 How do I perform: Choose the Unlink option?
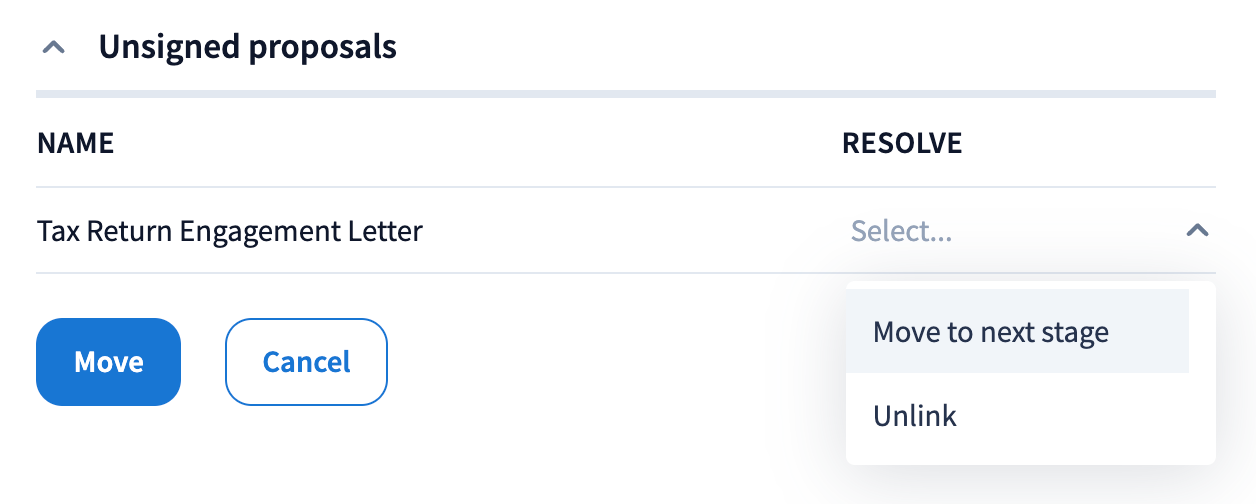click(915, 416)
